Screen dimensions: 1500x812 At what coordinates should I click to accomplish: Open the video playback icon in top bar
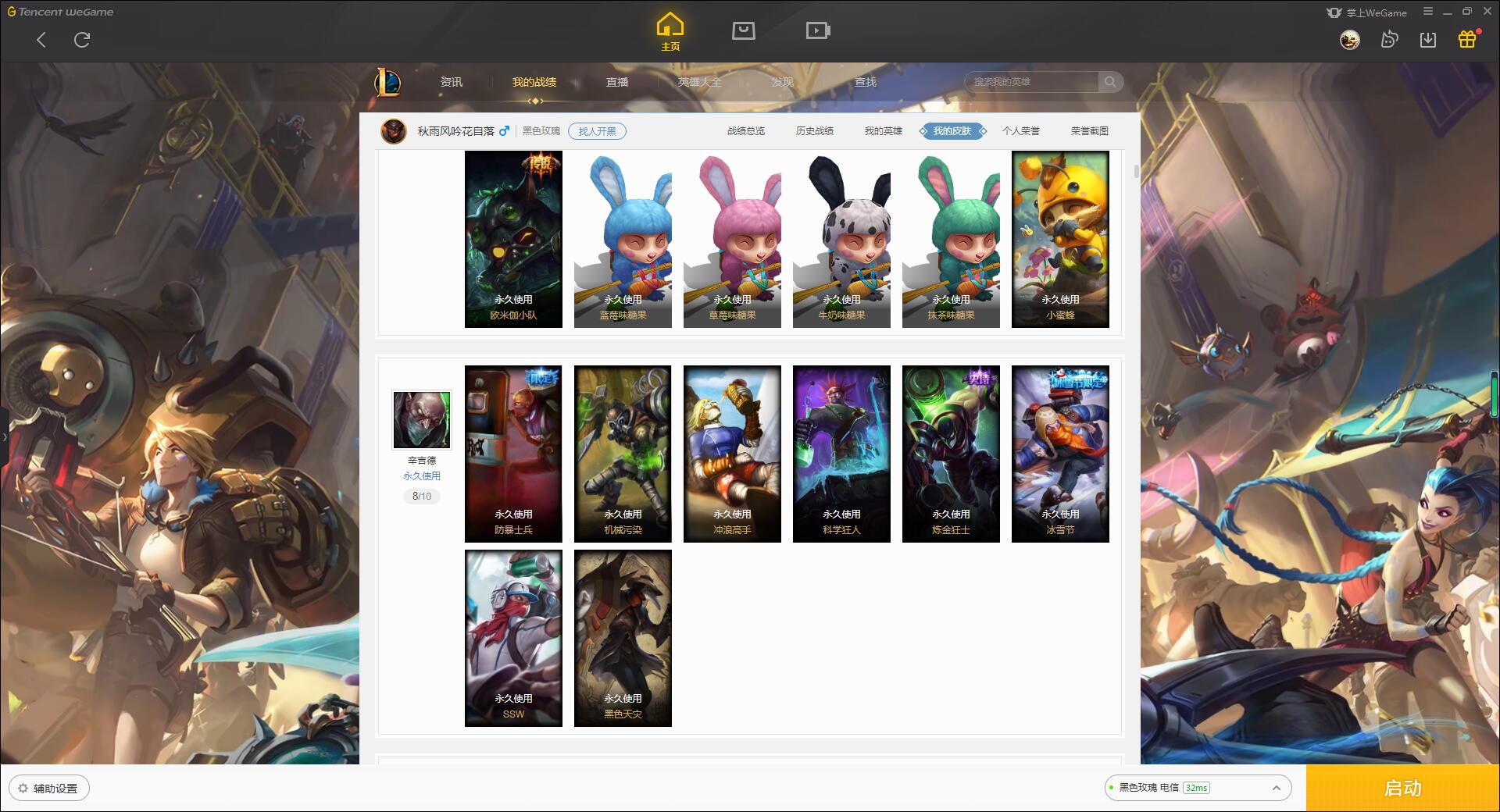pyautogui.click(x=818, y=30)
